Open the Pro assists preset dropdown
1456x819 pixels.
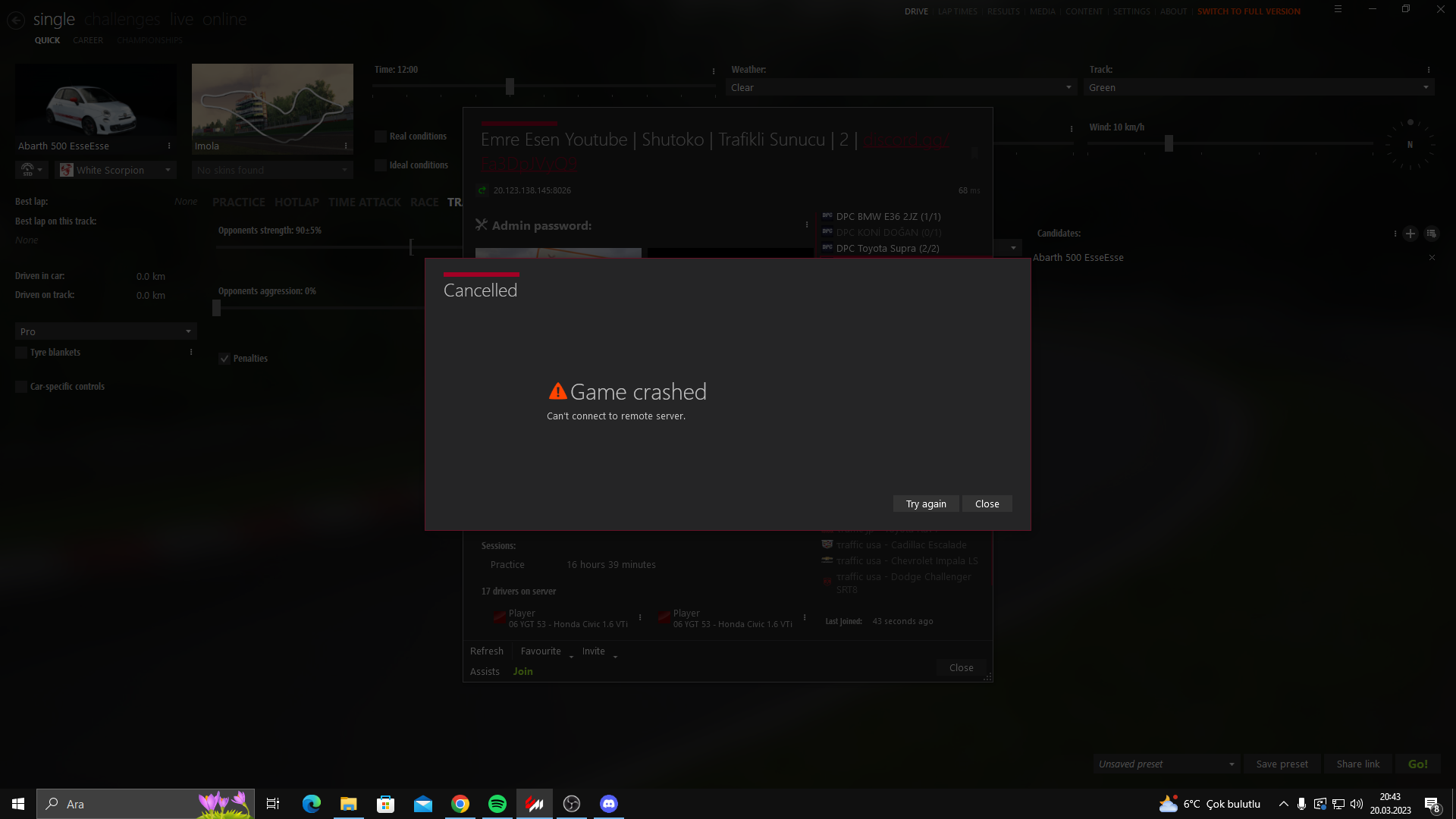pyautogui.click(x=105, y=332)
